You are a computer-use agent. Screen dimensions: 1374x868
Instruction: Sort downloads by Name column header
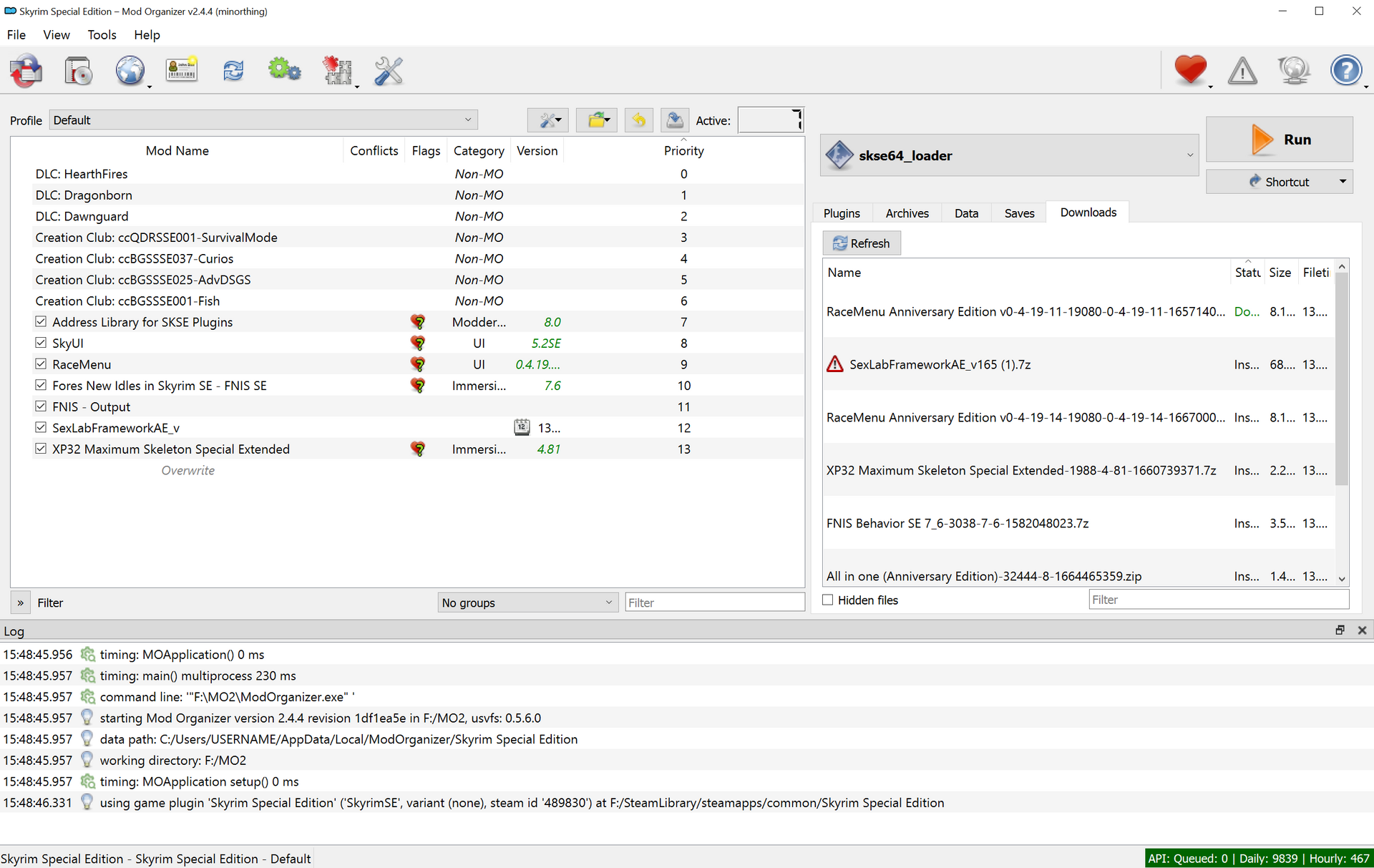(x=1026, y=273)
